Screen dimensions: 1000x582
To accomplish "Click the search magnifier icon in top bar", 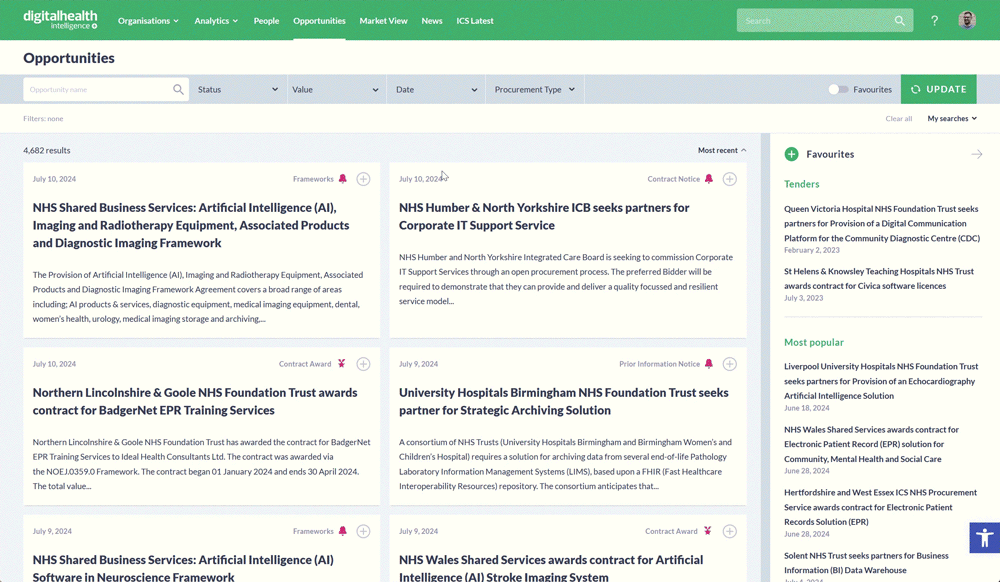I will (x=900, y=20).
